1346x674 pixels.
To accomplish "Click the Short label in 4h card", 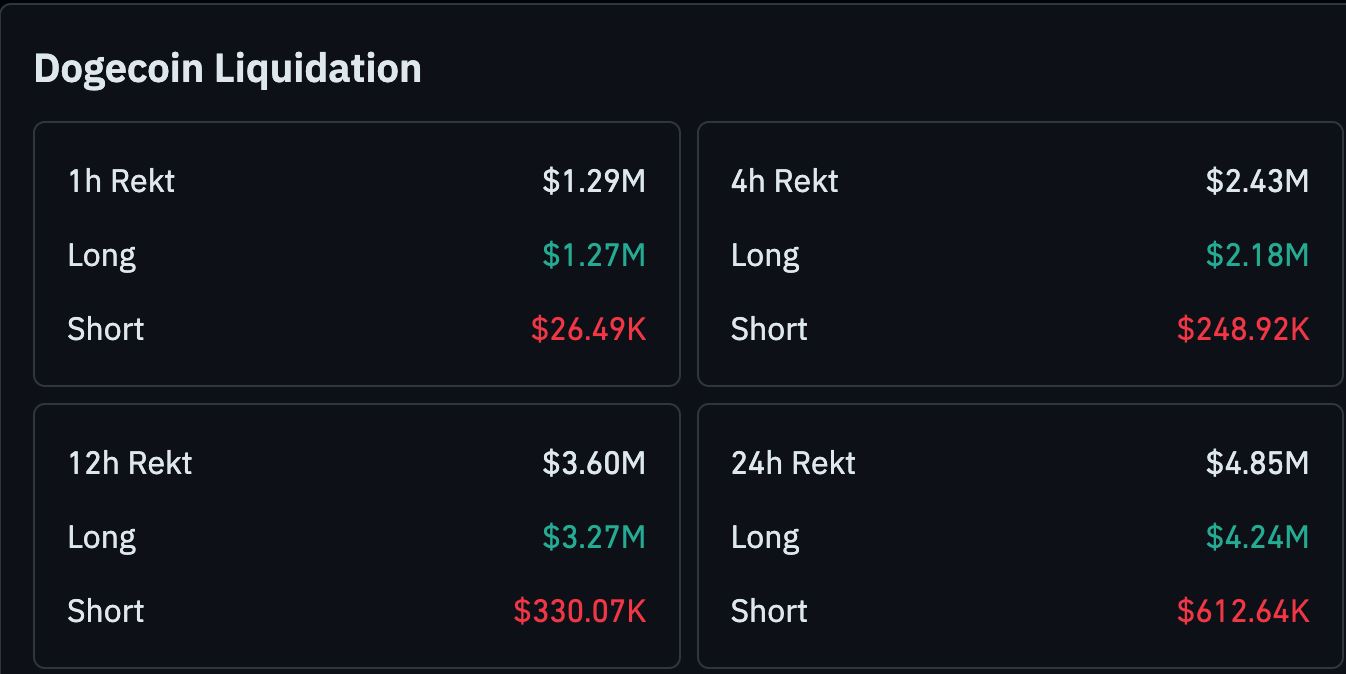I will 769,329.
